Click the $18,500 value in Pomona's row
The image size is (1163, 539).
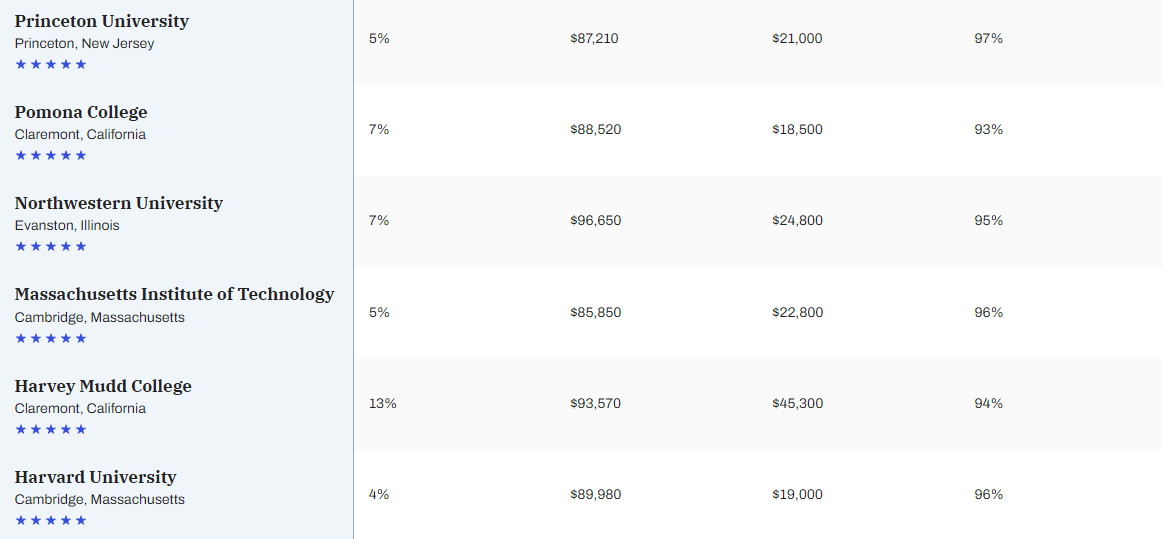[797, 130]
